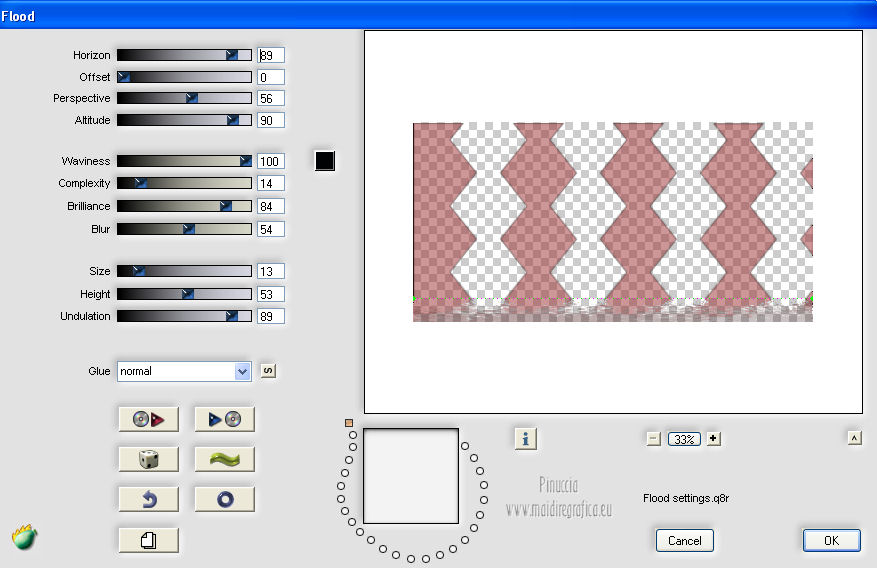This screenshot has height=568, width=877.
Task: Click the Undulation slider track
Action: point(184,316)
